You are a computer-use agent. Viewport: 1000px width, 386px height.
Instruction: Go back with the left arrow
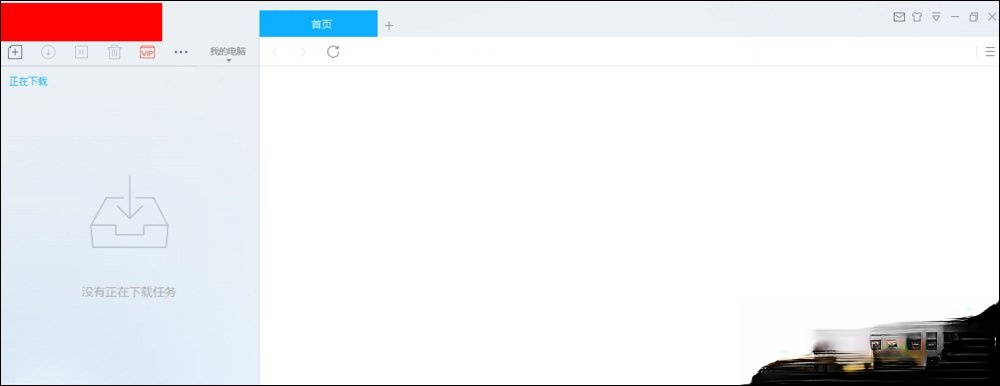click(275, 52)
